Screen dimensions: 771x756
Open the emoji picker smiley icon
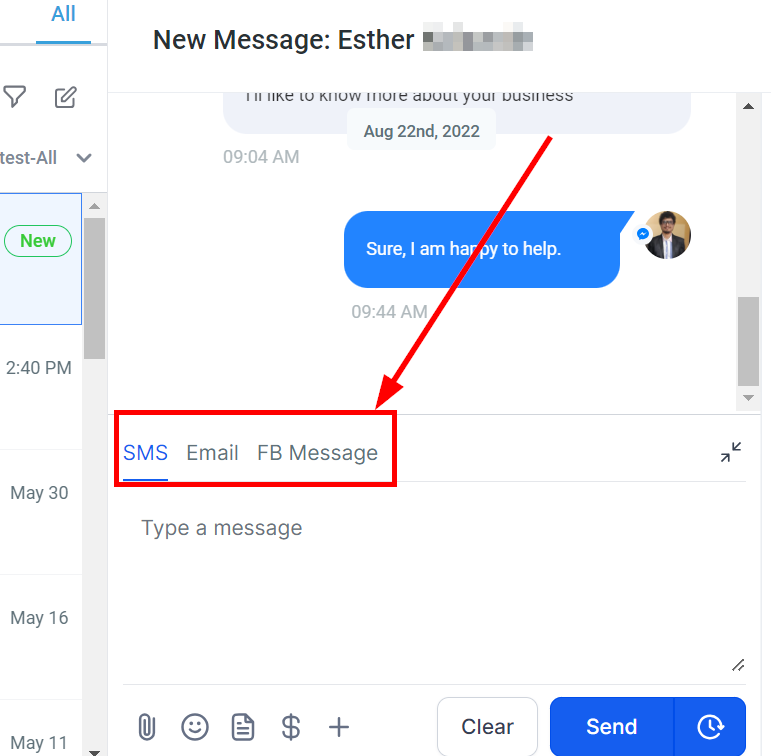pyautogui.click(x=195, y=726)
